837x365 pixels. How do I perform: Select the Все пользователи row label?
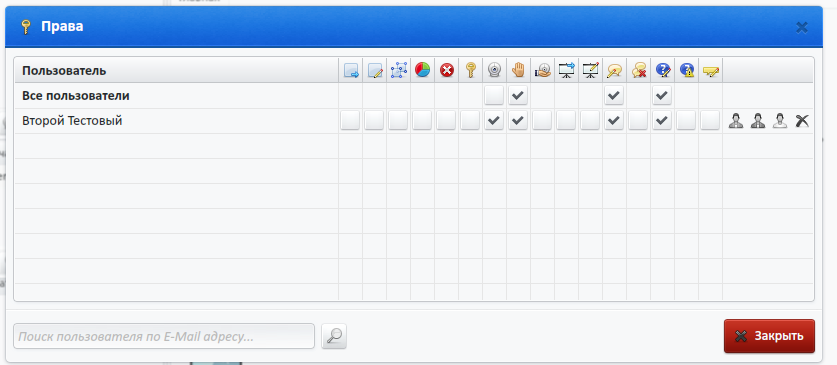pyautogui.click(x=76, y=96)
